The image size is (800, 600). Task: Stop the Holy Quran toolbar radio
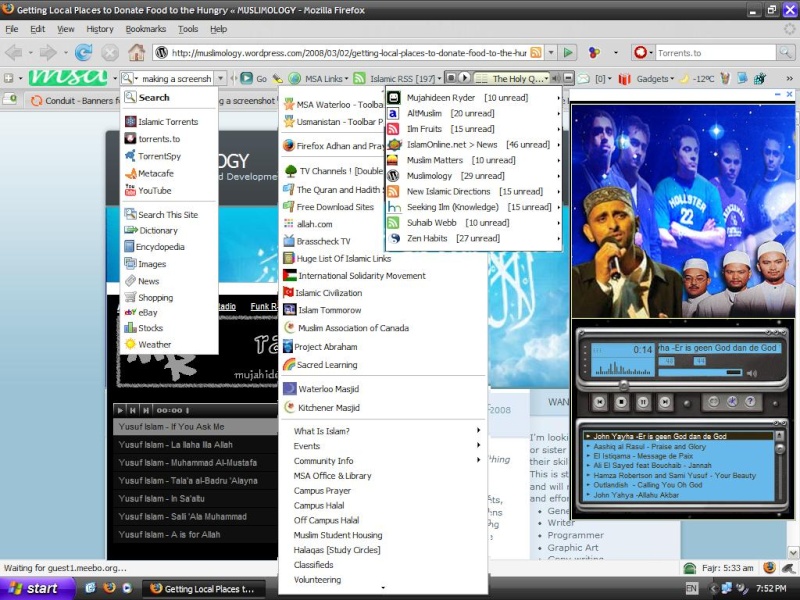tap(451, 78)
